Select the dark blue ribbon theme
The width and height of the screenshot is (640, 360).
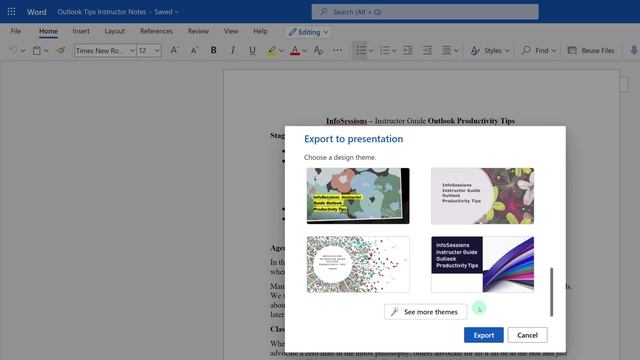pyautogui.click(x=482, y=264)
